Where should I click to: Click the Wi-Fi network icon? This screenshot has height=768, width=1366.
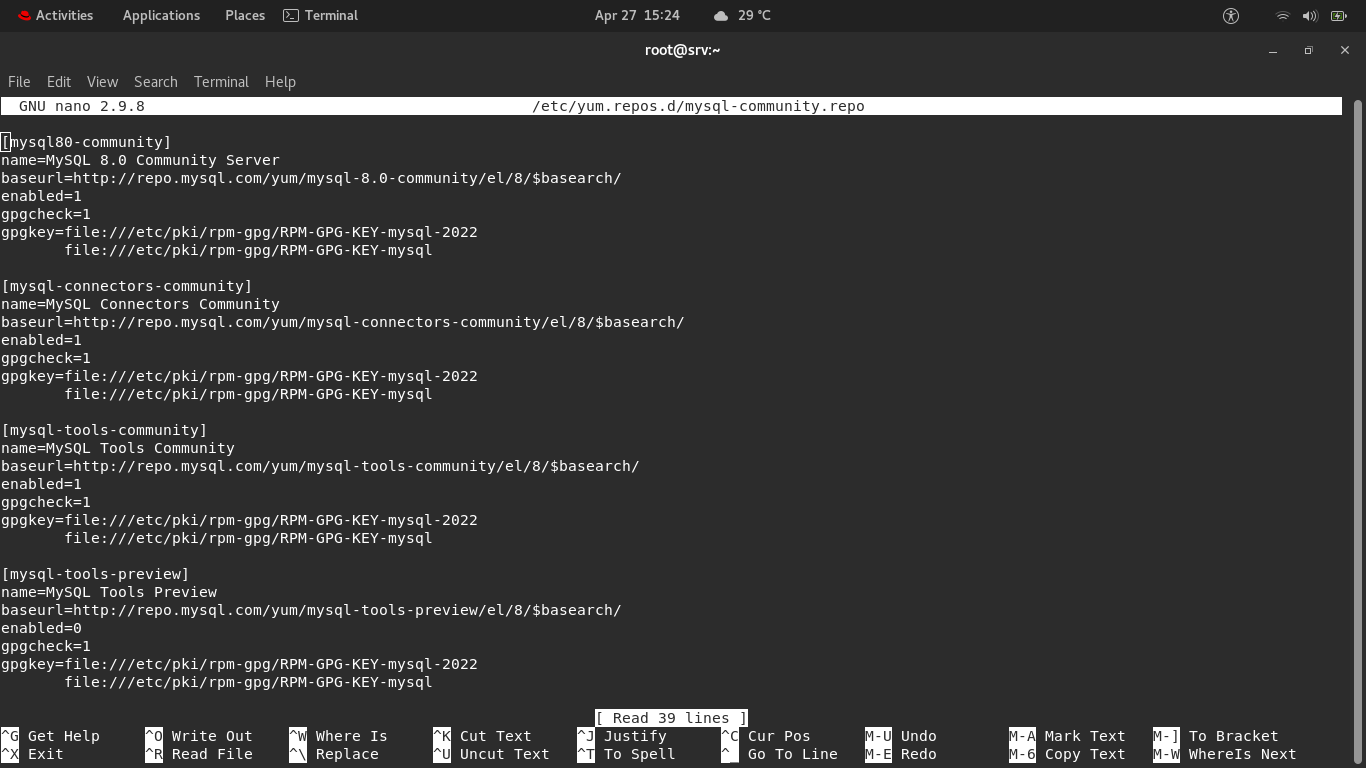pyautogui.click(x=1282, y=15)
